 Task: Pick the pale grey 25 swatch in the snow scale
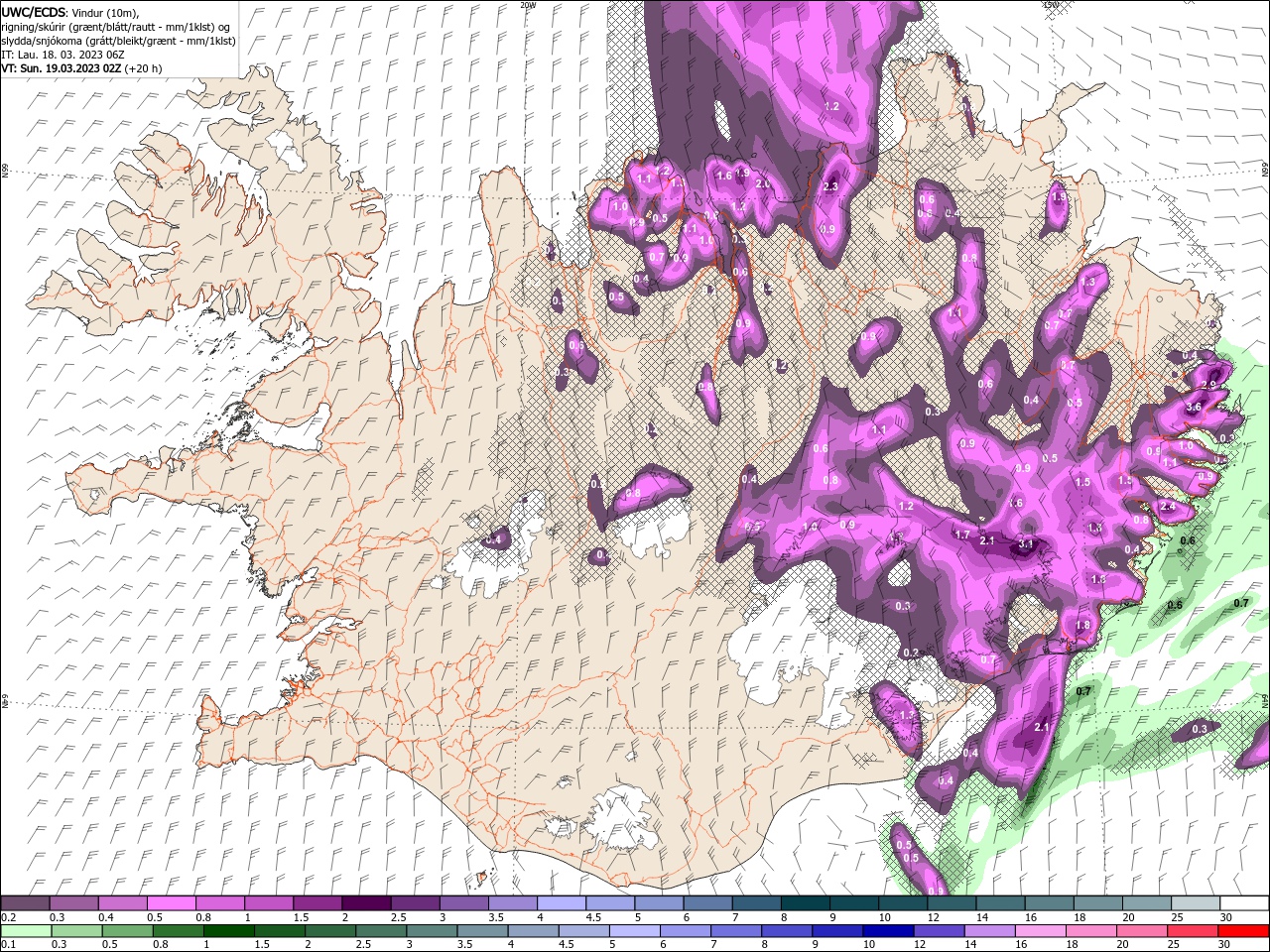click(x=1195, y=902)
